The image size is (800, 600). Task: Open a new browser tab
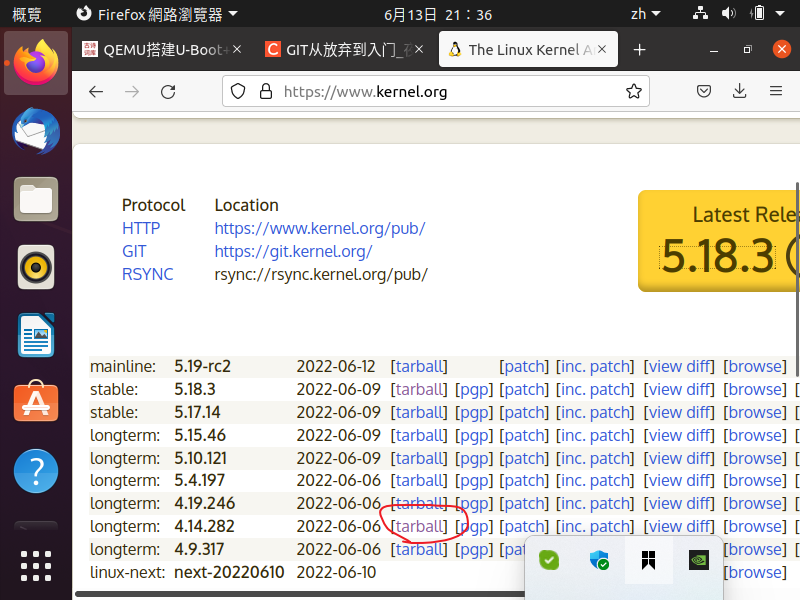639,49
